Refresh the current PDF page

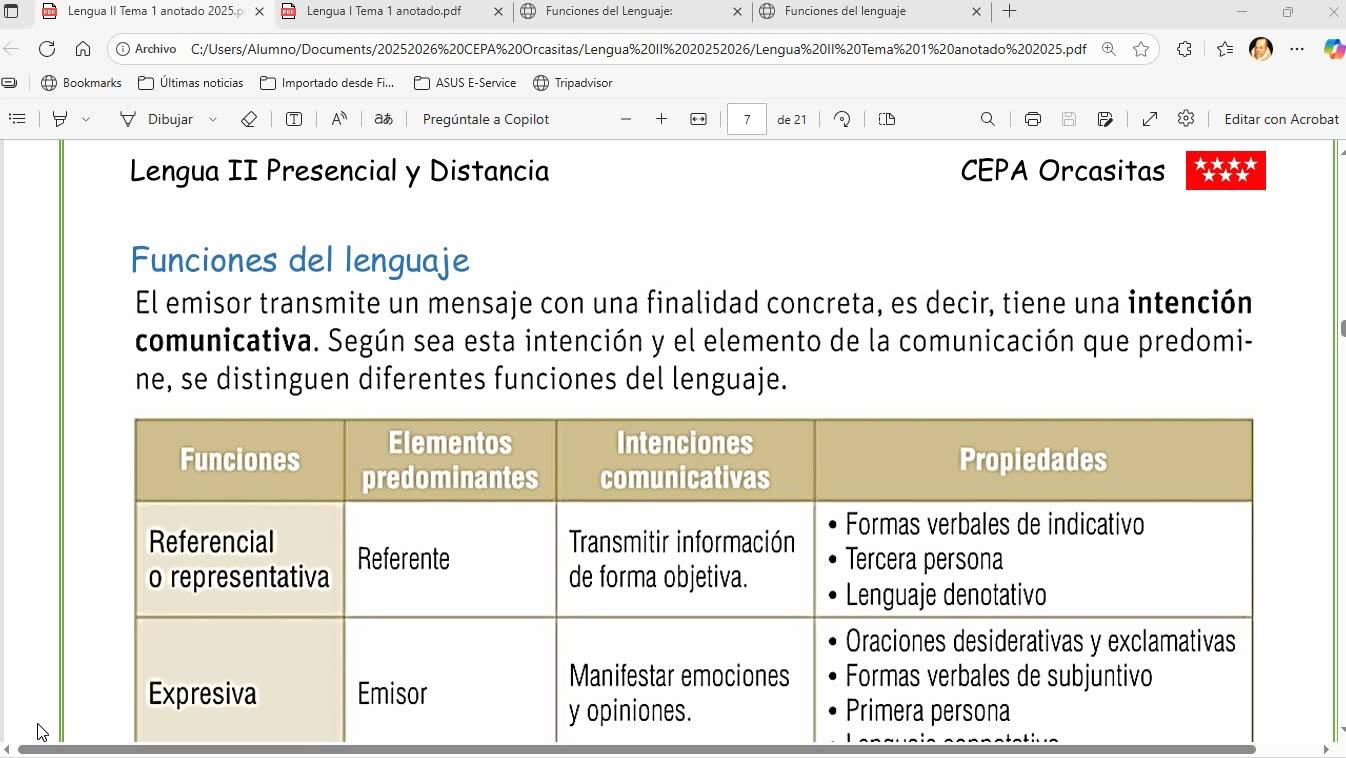(x=47, y=49)
